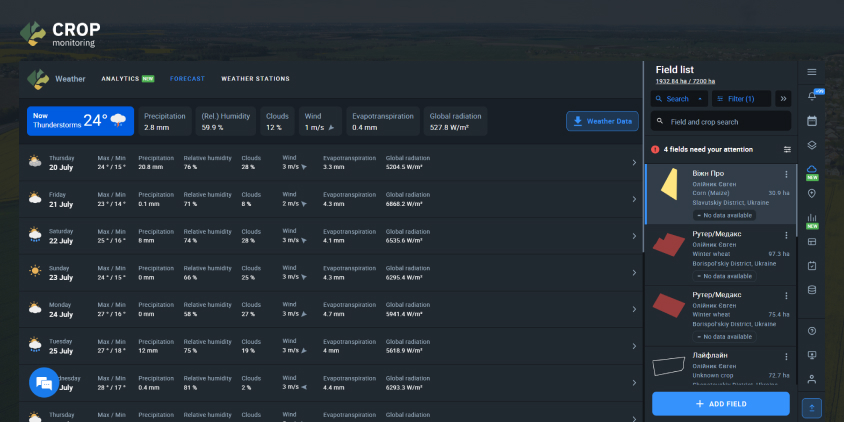Switch to the Weather Stations tab
The image size is (844, 422).
tap(255, 78)
